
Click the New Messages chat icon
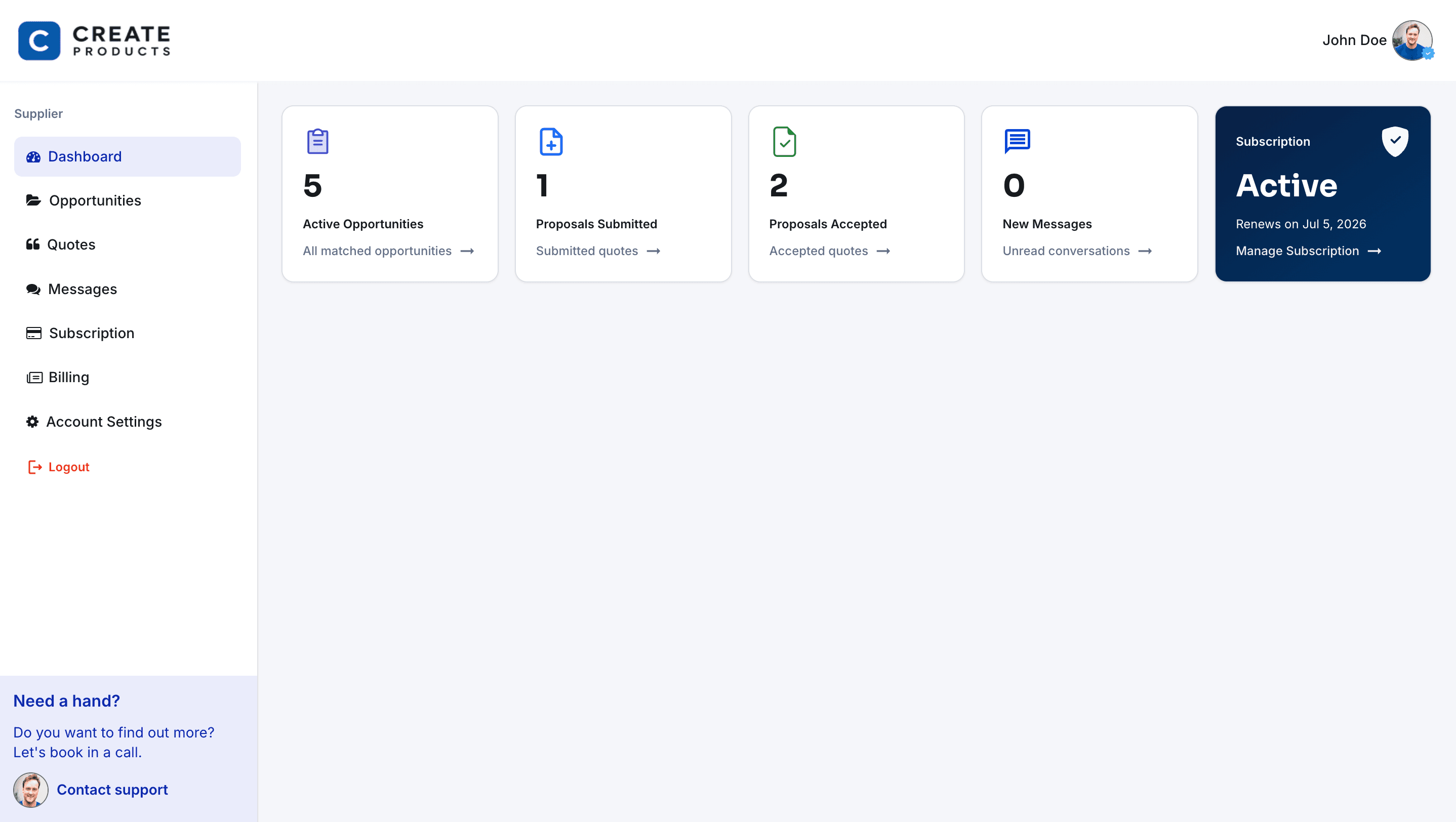[x=1018, y=141]
